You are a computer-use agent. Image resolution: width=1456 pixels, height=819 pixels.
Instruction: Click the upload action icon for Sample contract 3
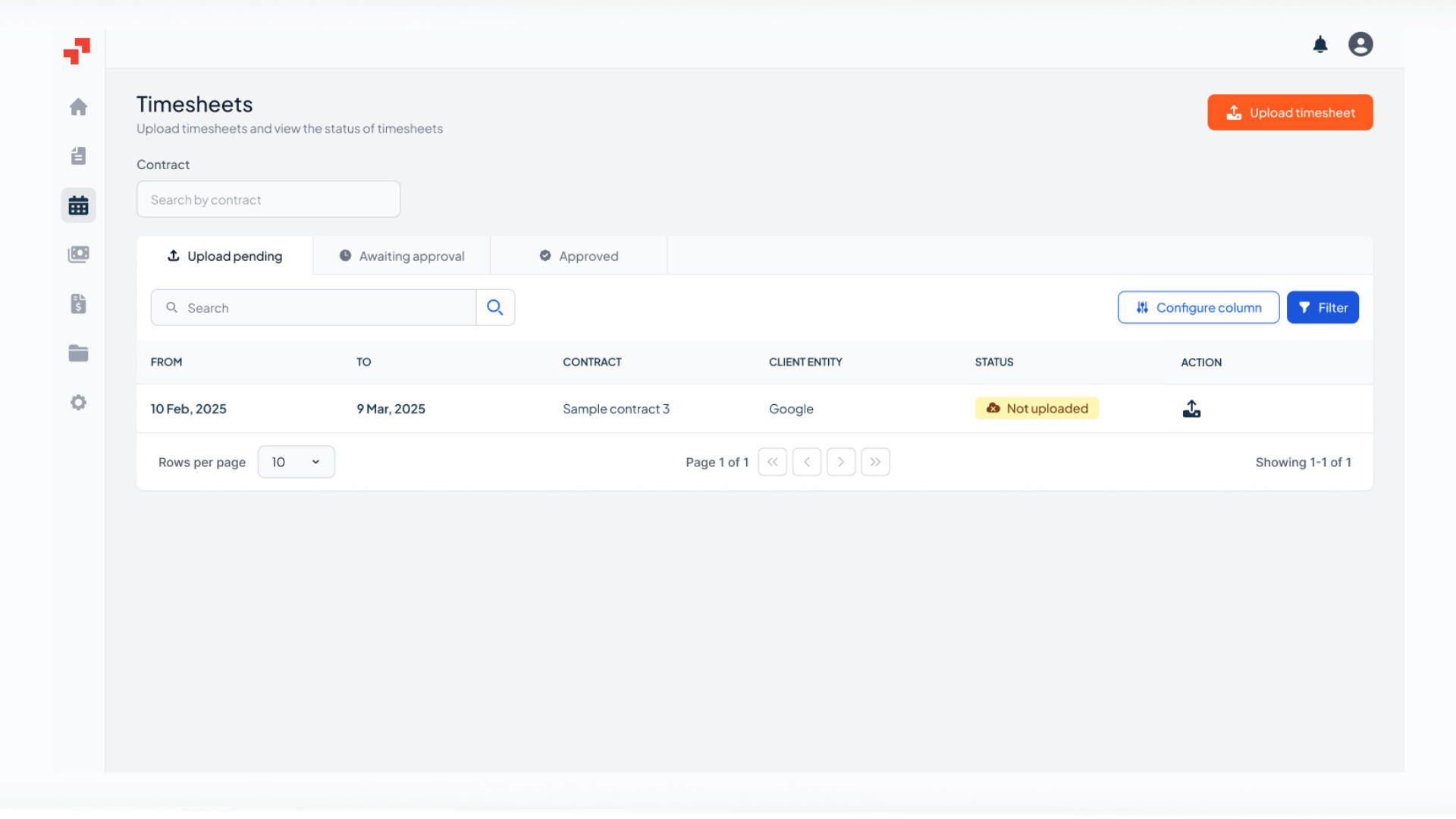[1191, 408]
